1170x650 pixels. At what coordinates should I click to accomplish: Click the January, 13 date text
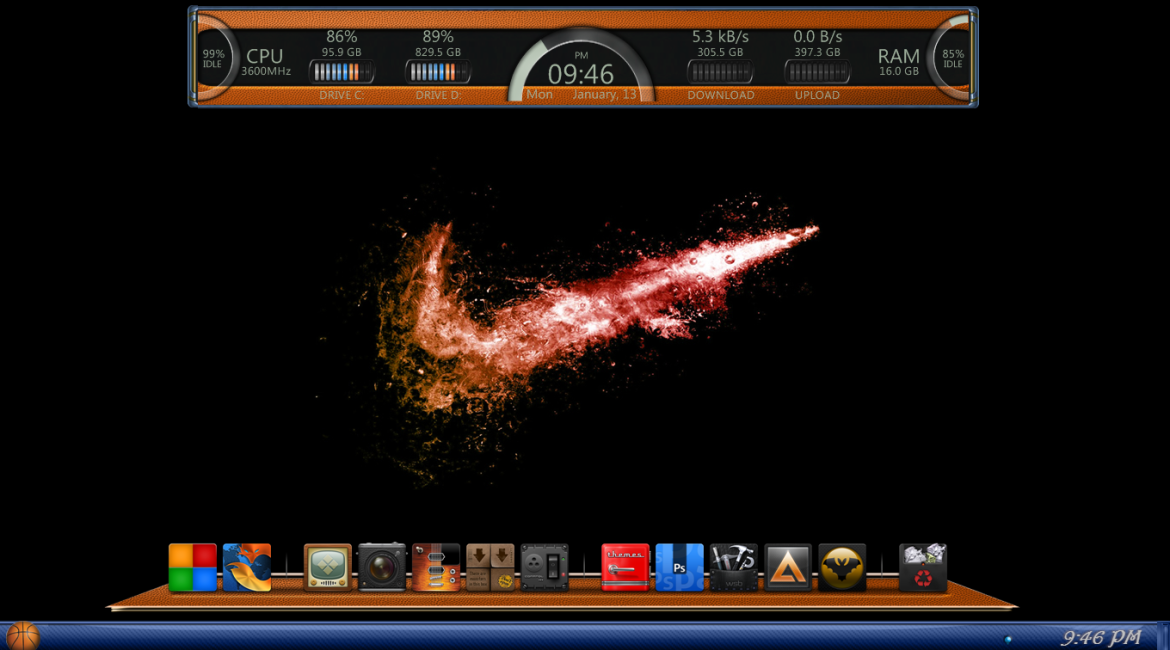point(604,95)
